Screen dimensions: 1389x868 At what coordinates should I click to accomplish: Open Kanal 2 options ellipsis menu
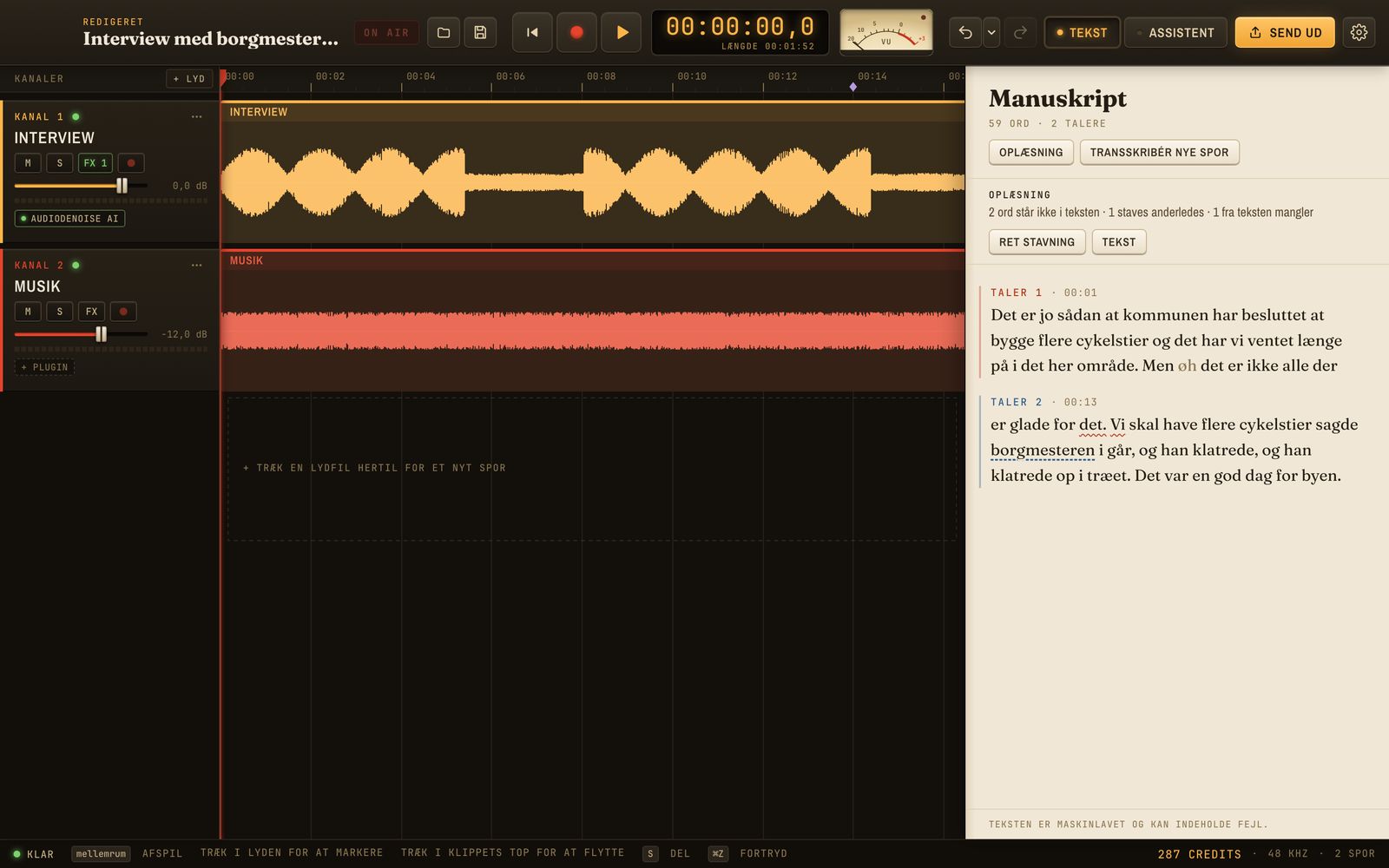[197, 265]
